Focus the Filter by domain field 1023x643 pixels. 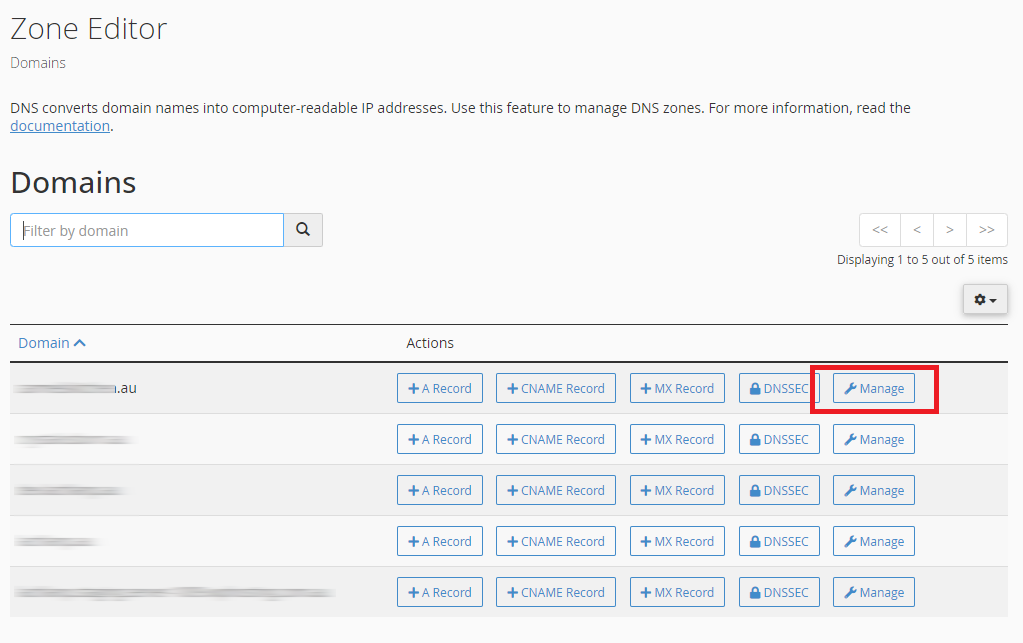point(147,230)
